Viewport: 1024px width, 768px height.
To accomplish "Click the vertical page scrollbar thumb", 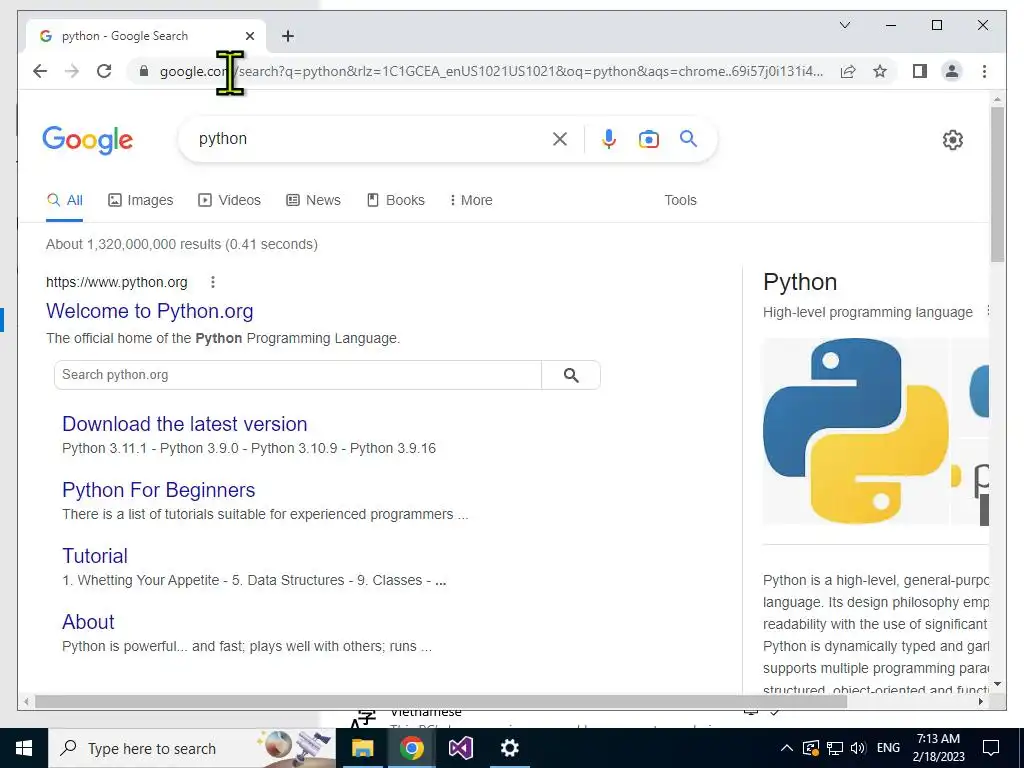I will [x=997, y=184].
